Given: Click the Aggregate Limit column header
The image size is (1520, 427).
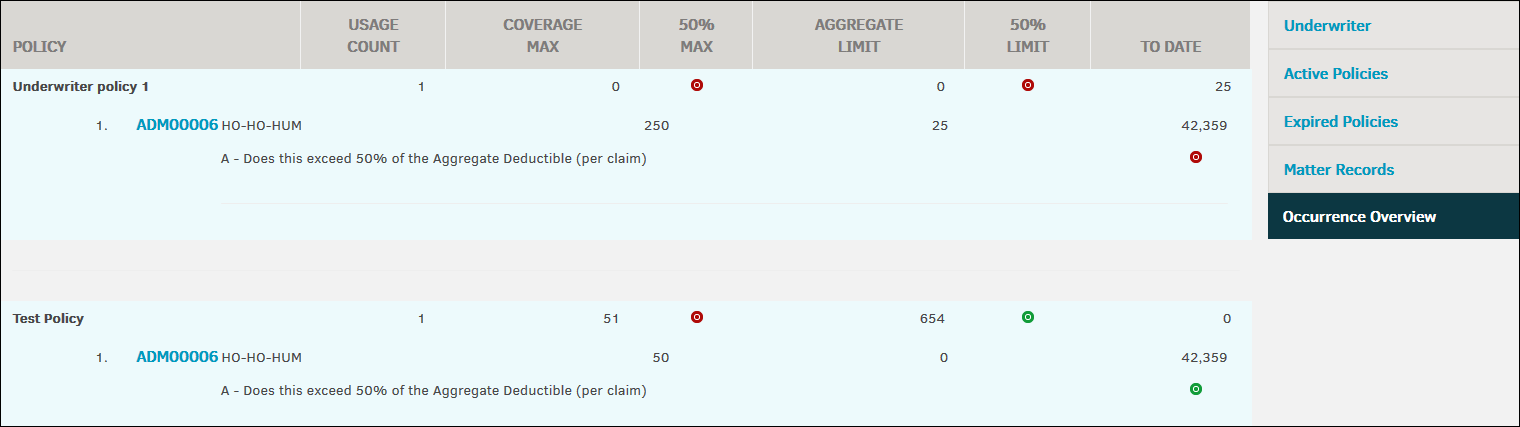Looking at the screenshot, I should tap(858, 35).
